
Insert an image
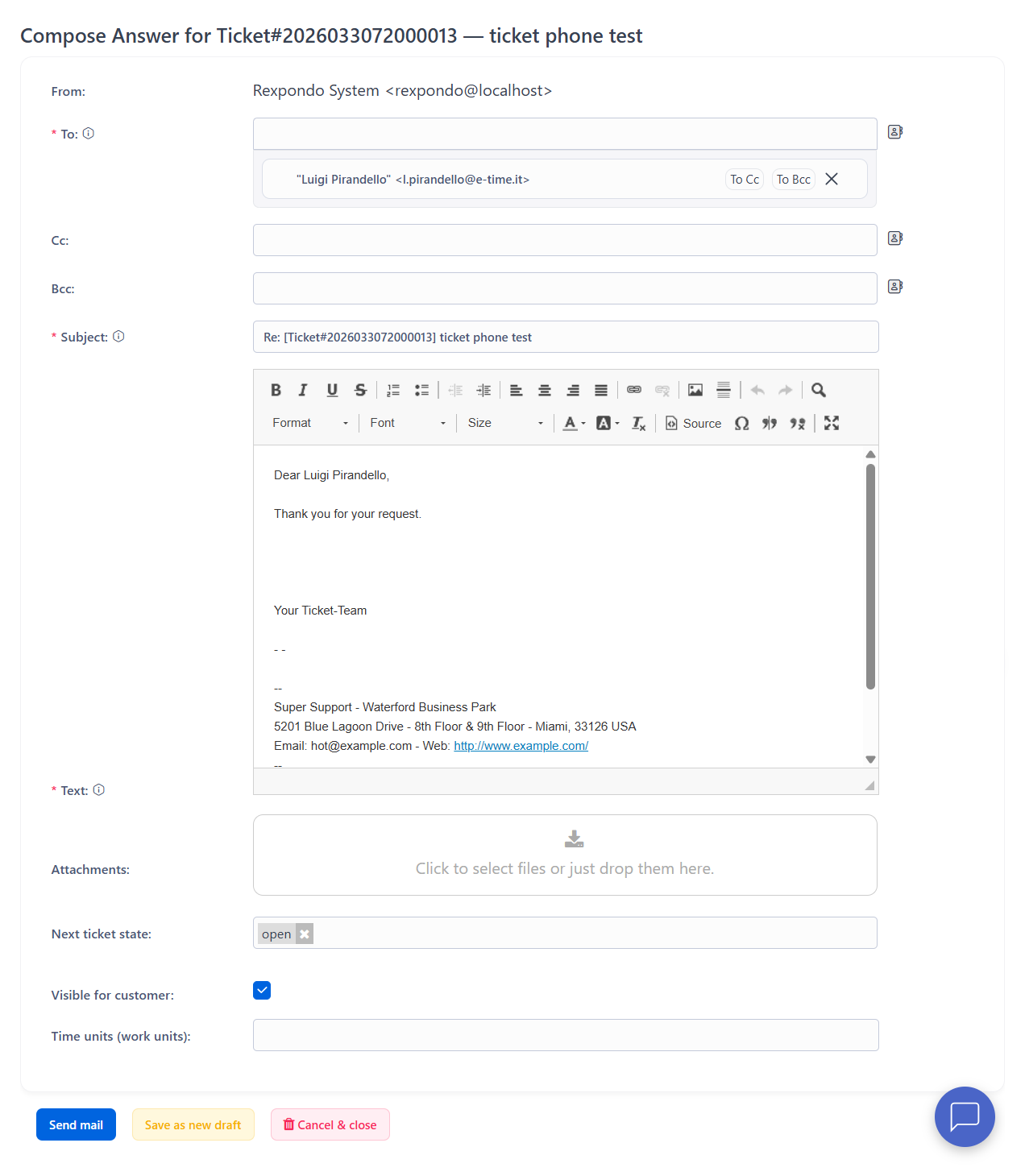coord(695,390)
